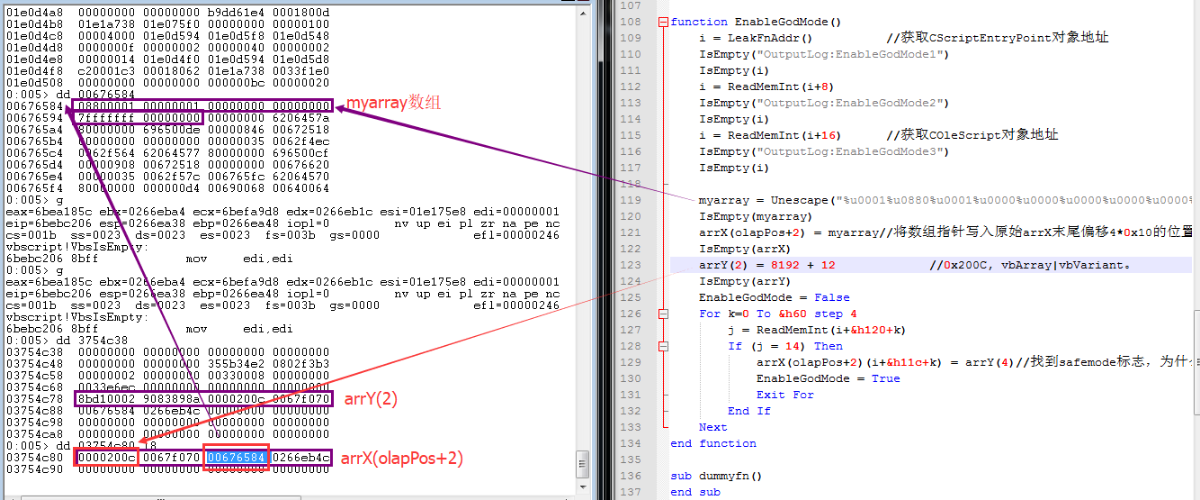Image resolution: width=1200 pixels, height=500 pixels.
Task: Click memory address 03754c90 in the debugger output
Action: click(x=34, y=469)
